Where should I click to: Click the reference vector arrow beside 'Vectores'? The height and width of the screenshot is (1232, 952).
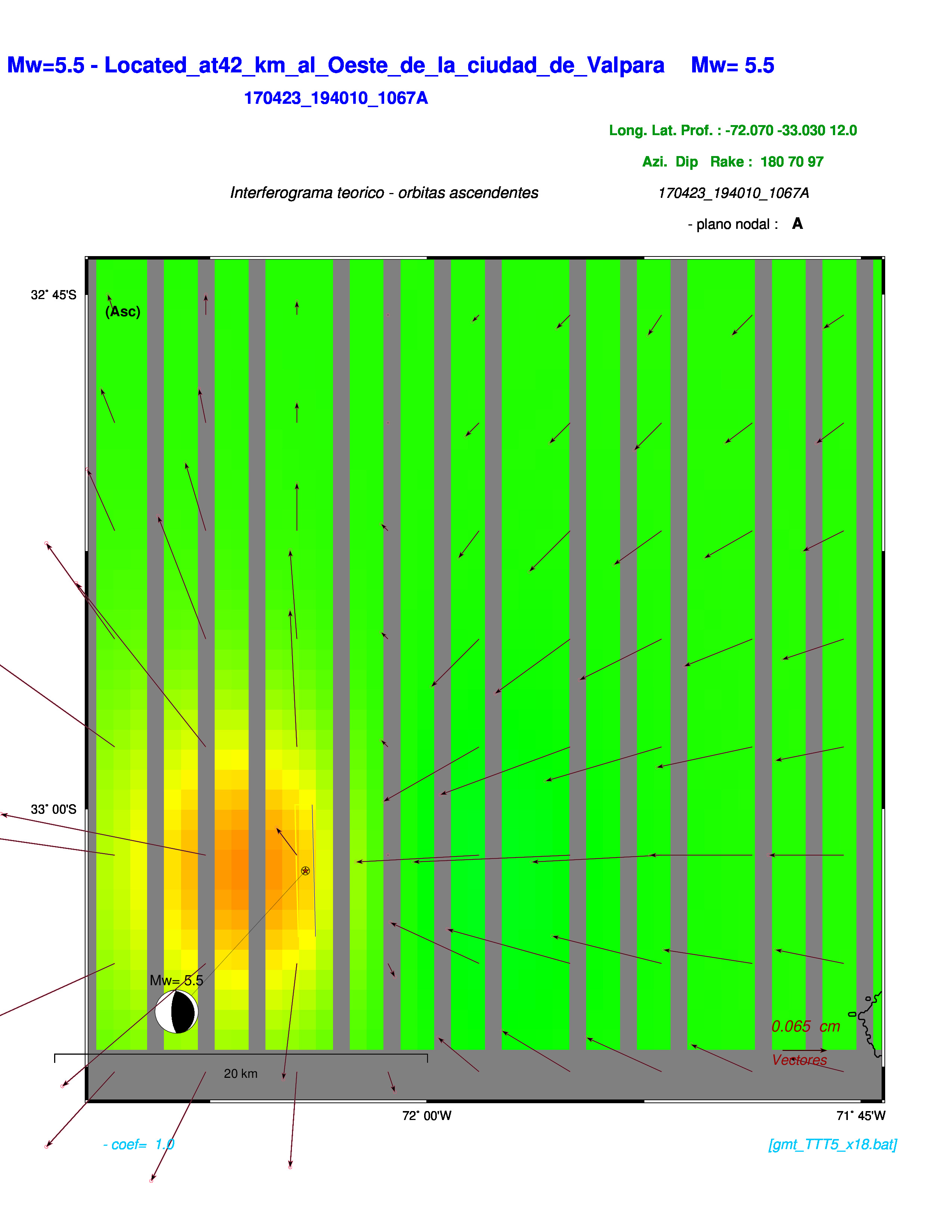pos(805,1050)
